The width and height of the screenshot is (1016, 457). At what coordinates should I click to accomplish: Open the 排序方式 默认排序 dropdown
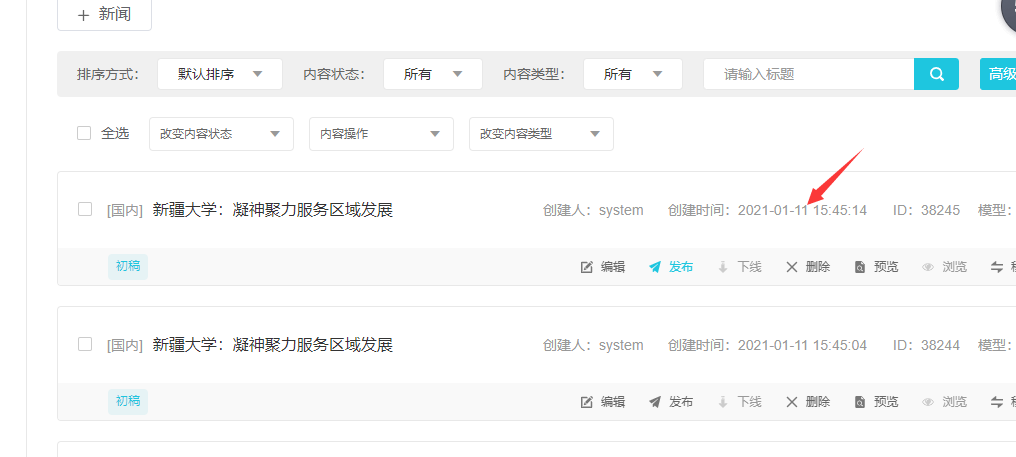click(220, 74)
